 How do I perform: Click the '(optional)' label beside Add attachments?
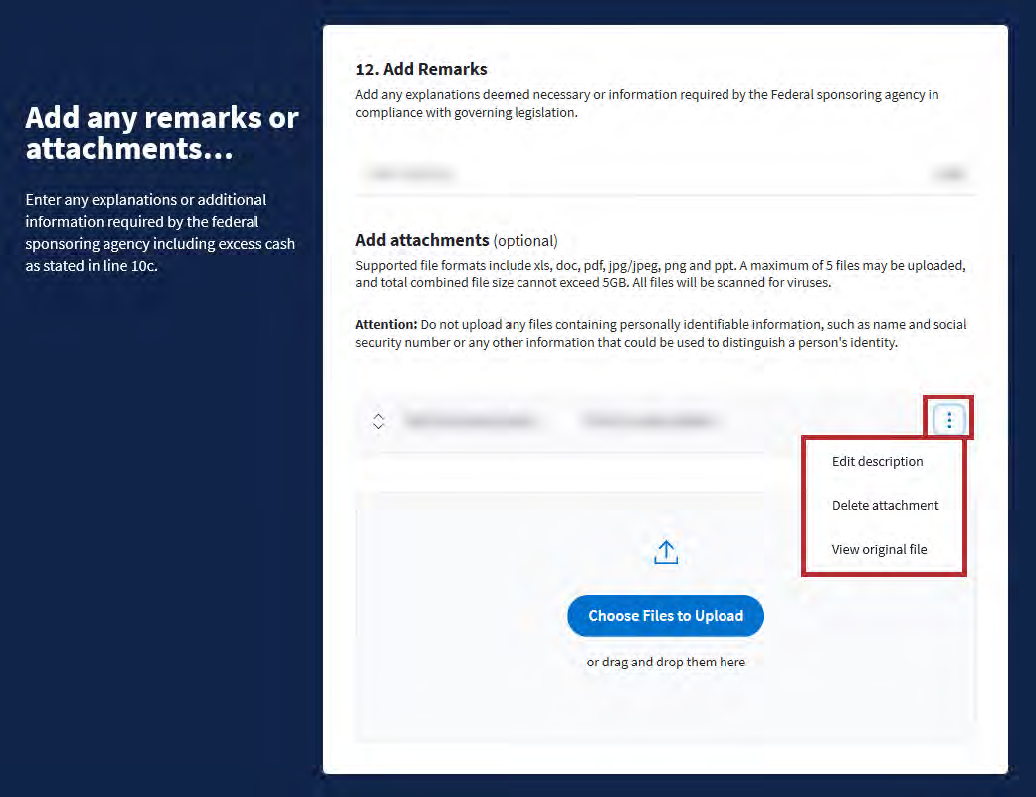tap(525, 241)
